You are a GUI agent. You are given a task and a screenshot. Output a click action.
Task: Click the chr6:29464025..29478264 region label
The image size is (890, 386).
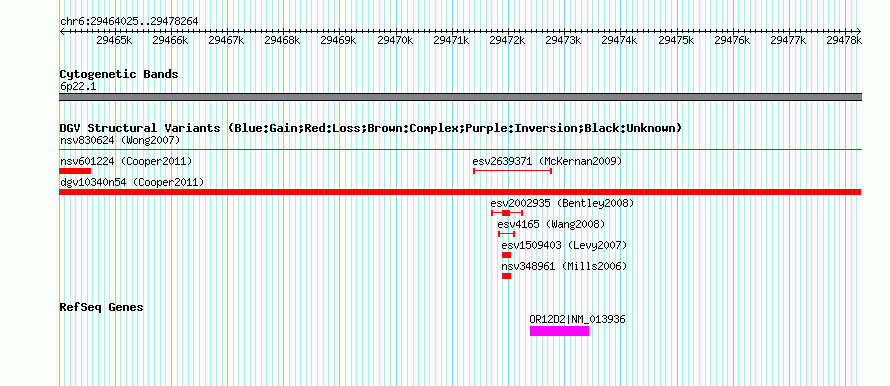pos(129,22)
